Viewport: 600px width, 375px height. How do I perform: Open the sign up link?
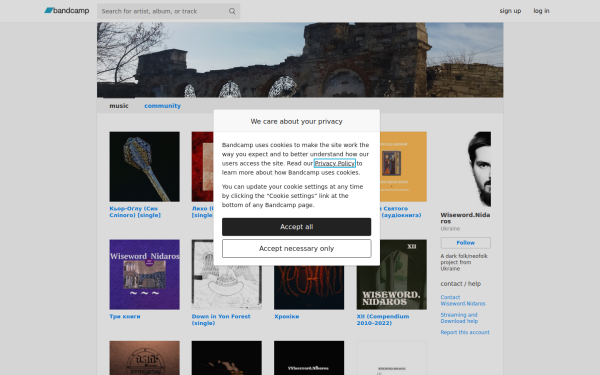[510, 11]
